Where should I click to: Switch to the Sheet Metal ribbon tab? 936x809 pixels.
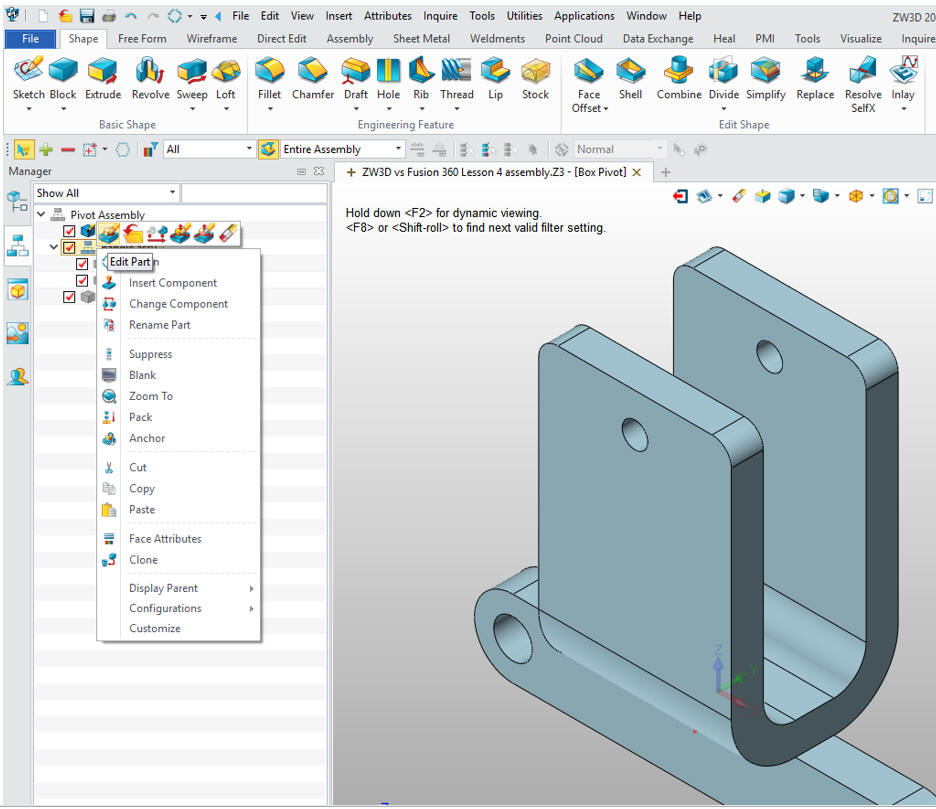tap(420, 39)
